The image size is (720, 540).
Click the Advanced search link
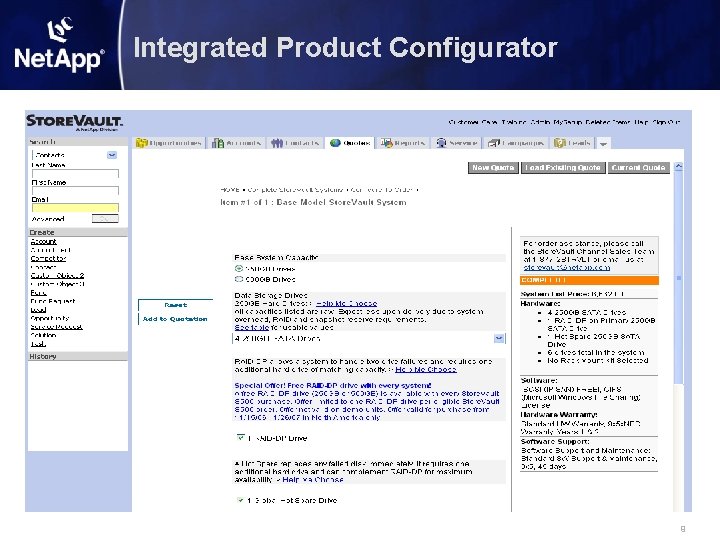pos(48,219)
